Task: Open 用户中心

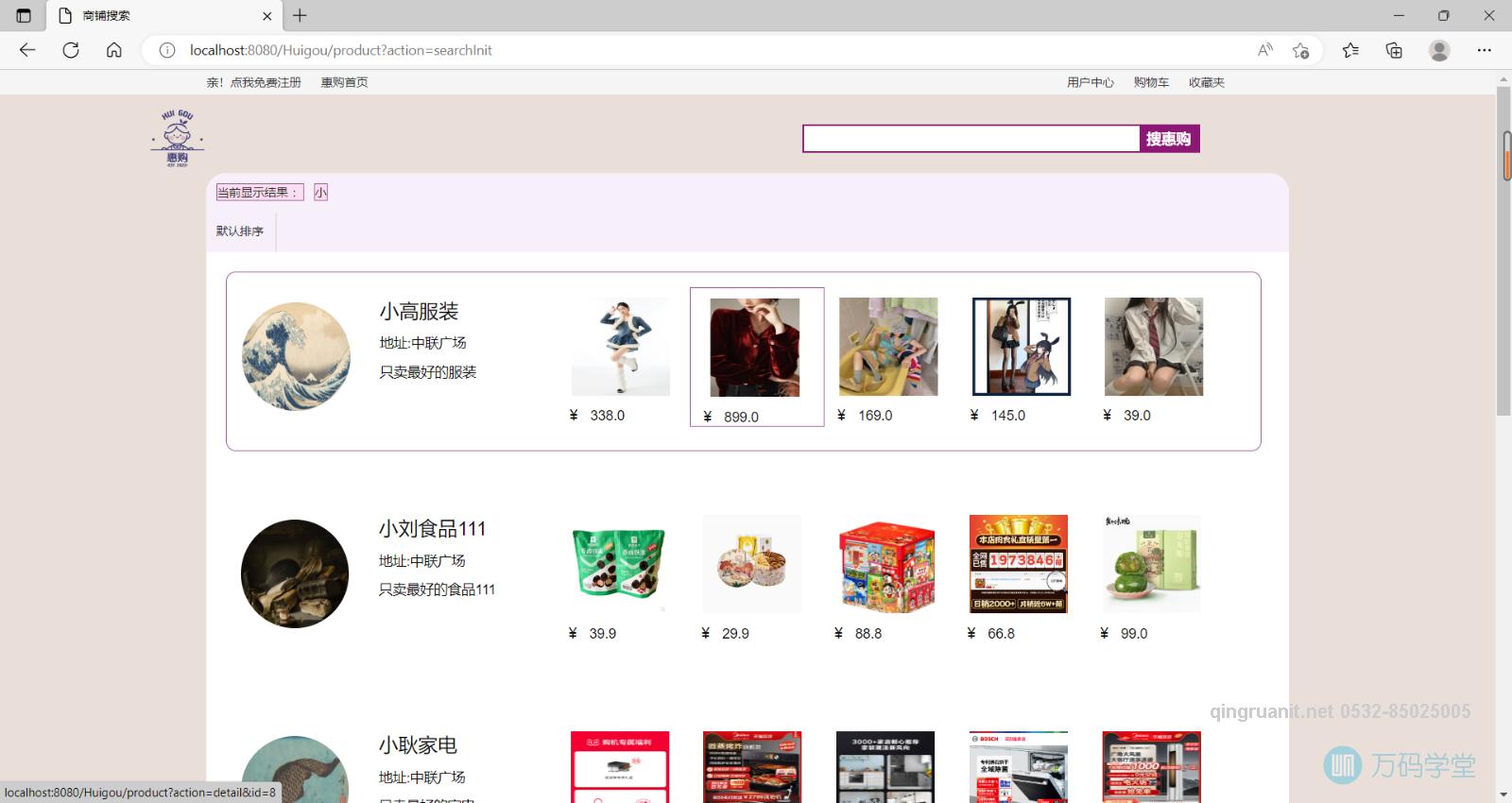Action: [1091, 82]
